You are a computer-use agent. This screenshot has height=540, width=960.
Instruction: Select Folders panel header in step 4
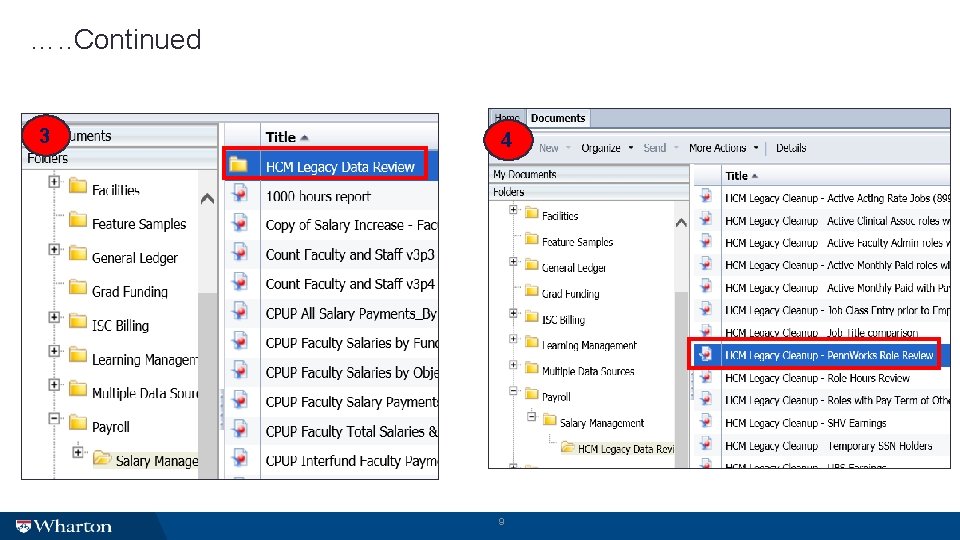589,192
